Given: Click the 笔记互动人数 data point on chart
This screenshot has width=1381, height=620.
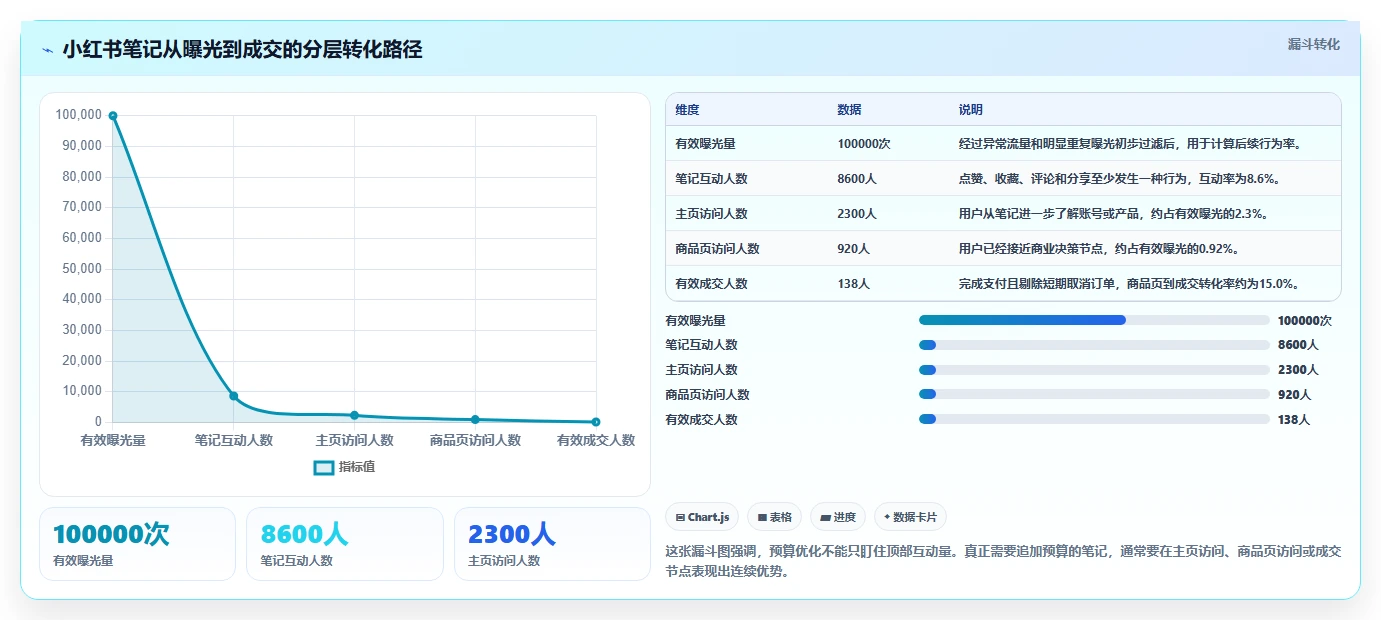Looking at the screenshot, I should (x=234, y=396).
